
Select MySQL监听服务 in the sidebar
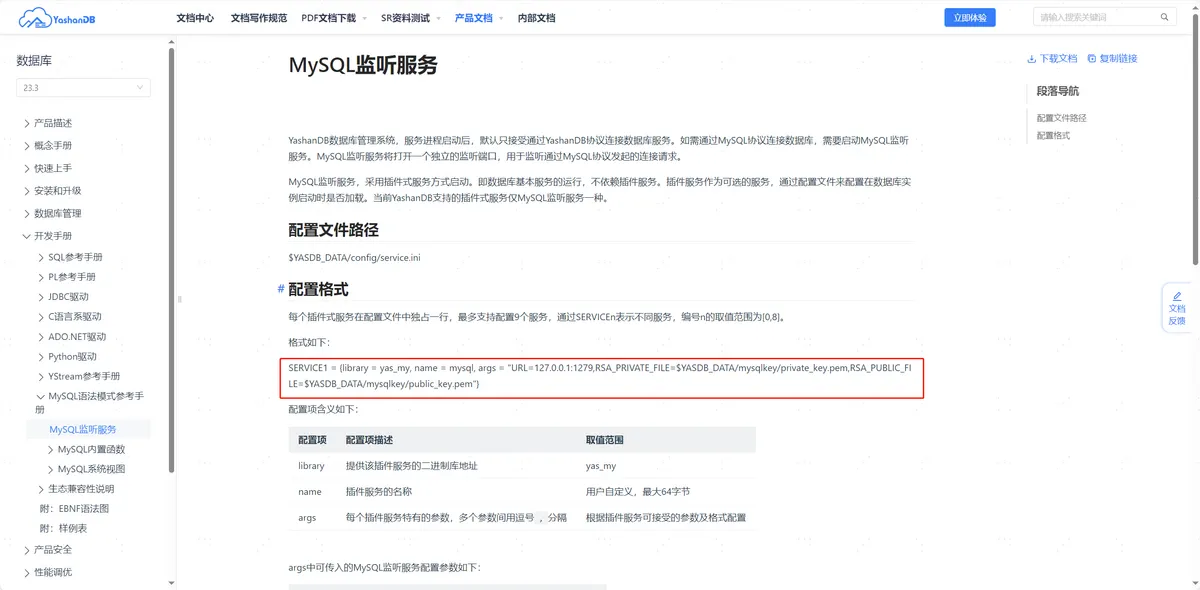pyautogui.click(x=83, y=429)
